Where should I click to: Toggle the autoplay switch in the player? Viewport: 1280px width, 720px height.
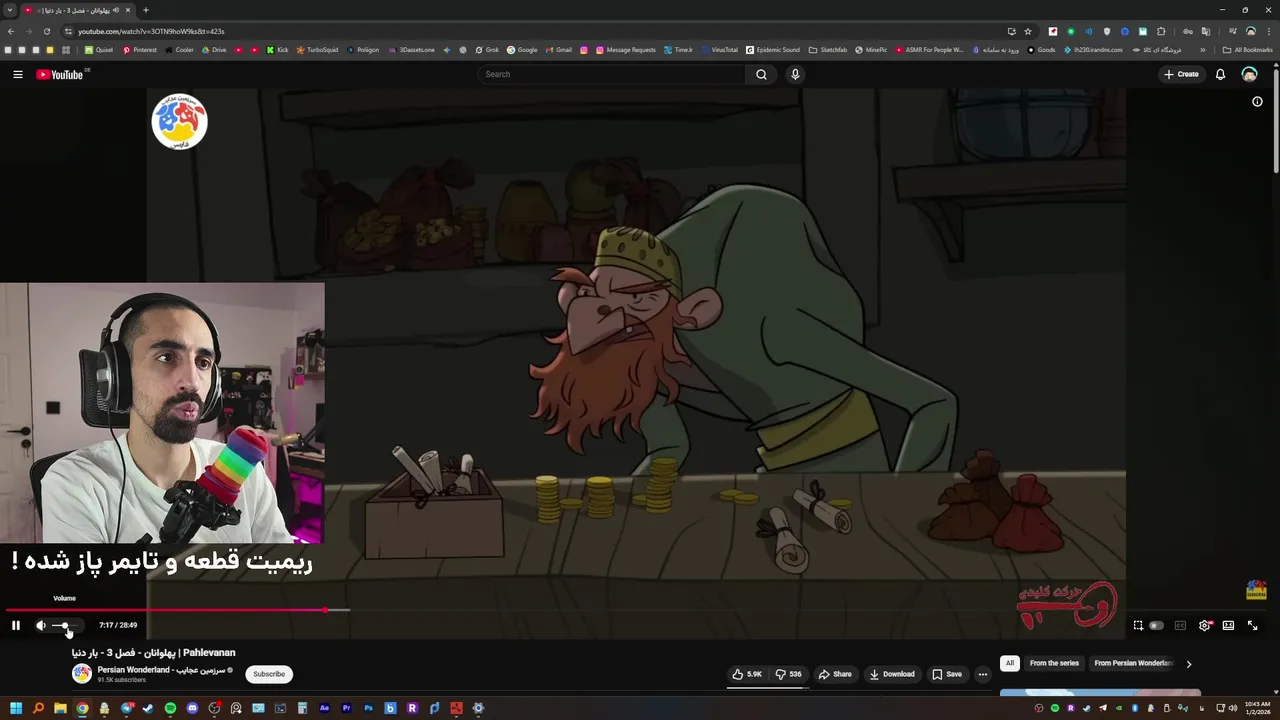coord(1156,625)
